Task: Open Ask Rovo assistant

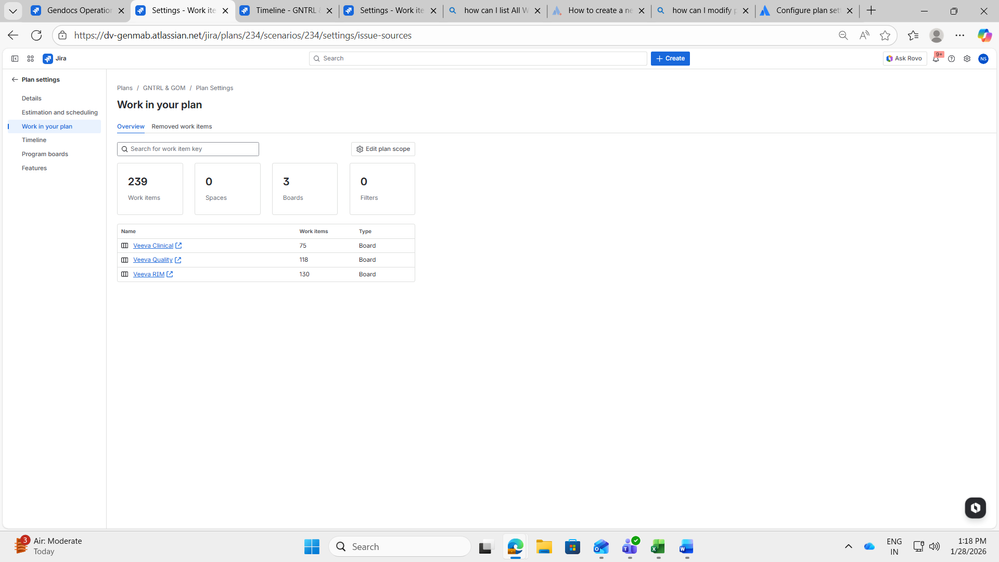Action: (x=905, y=59)
